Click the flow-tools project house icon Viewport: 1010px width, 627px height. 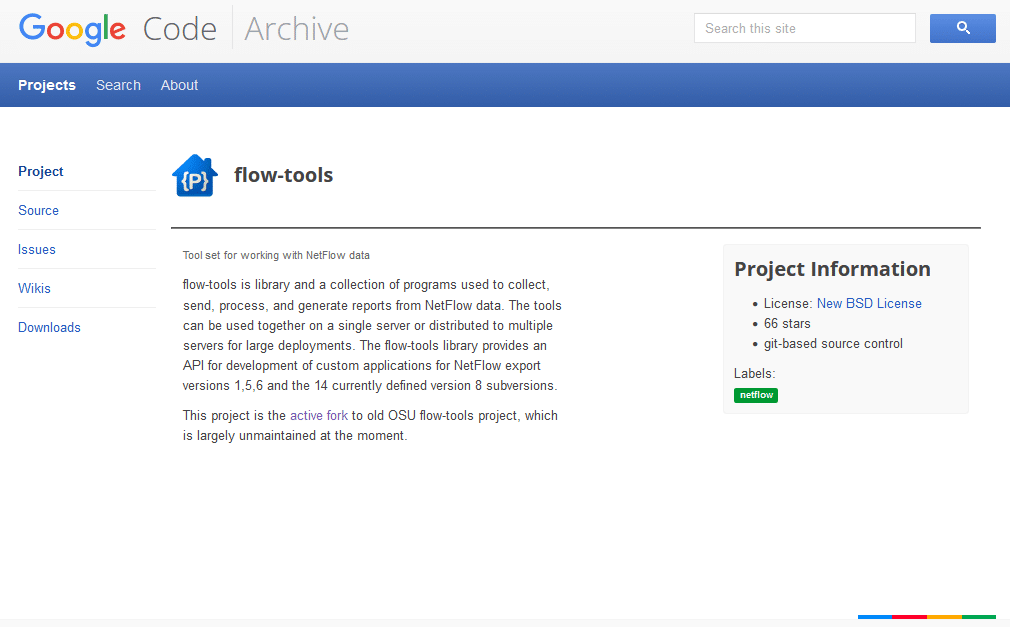pyautogui.click(x=195, y=175)
